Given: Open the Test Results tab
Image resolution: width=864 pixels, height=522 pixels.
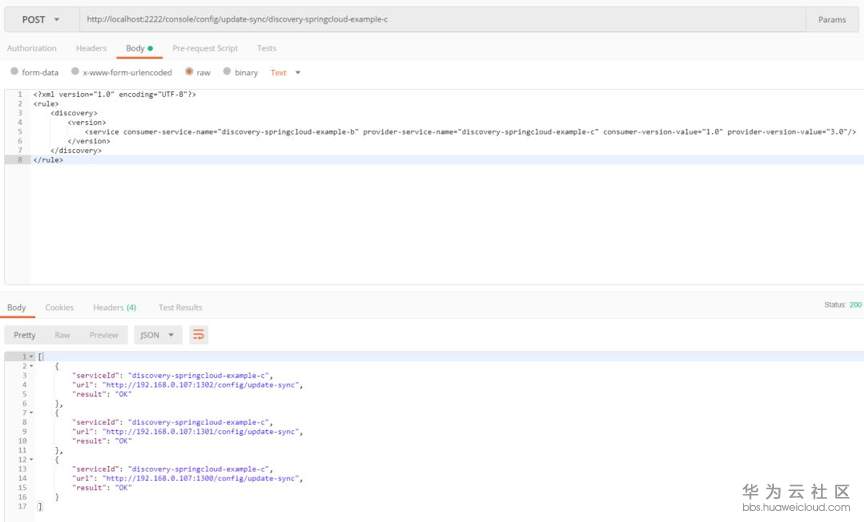Looking at the screenshot, I should pos(180,307).
